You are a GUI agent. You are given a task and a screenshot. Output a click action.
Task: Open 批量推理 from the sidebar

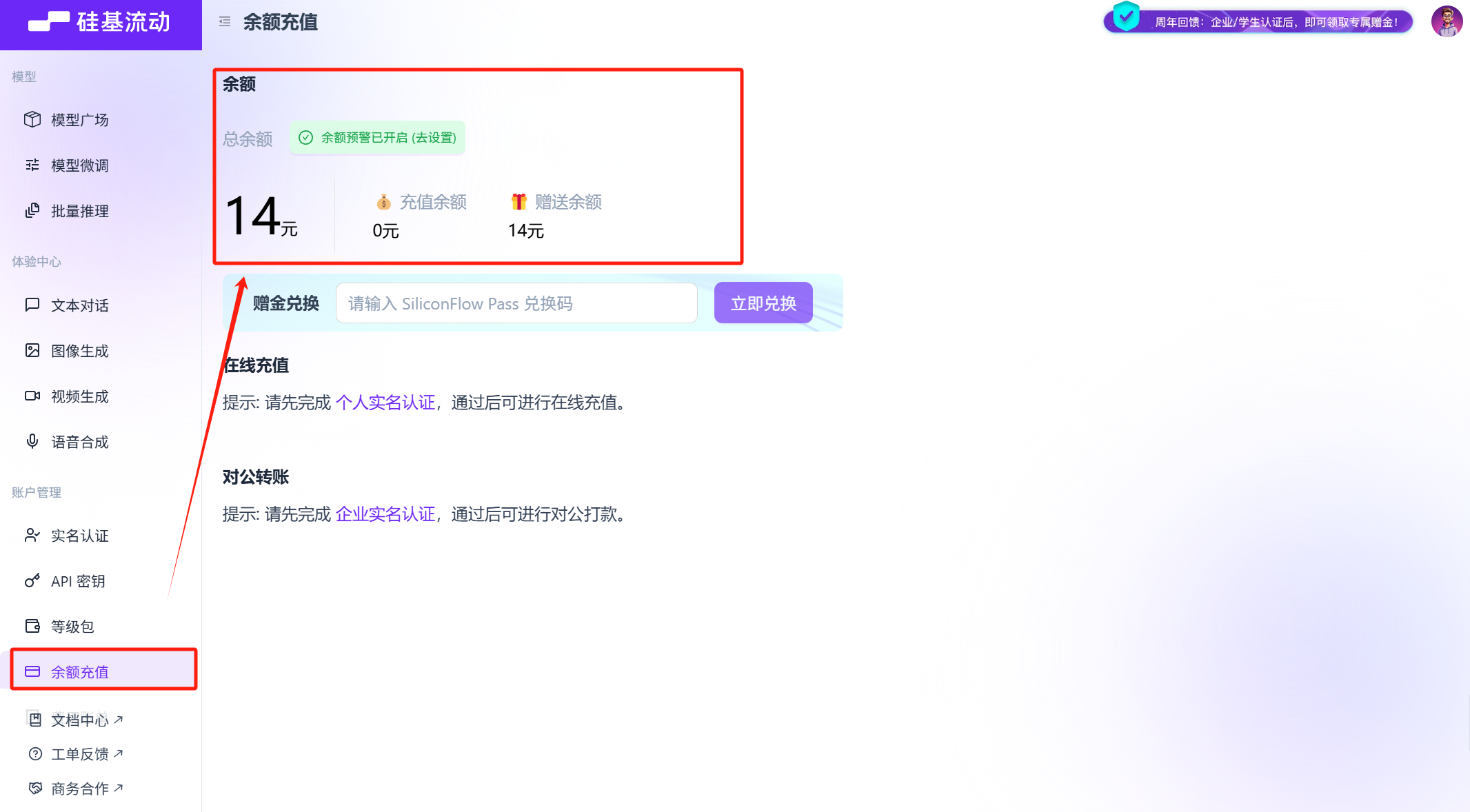click(78, 211)
